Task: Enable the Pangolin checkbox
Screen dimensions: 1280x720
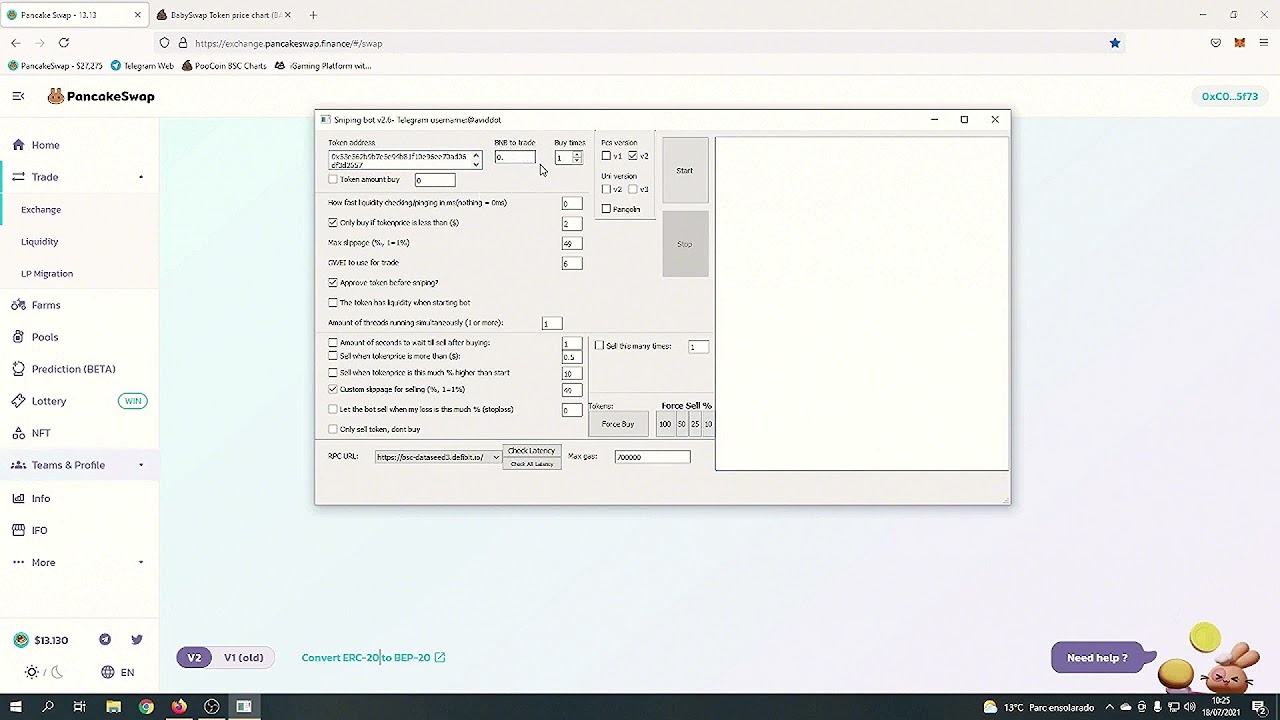Action: tap(606, 209)
